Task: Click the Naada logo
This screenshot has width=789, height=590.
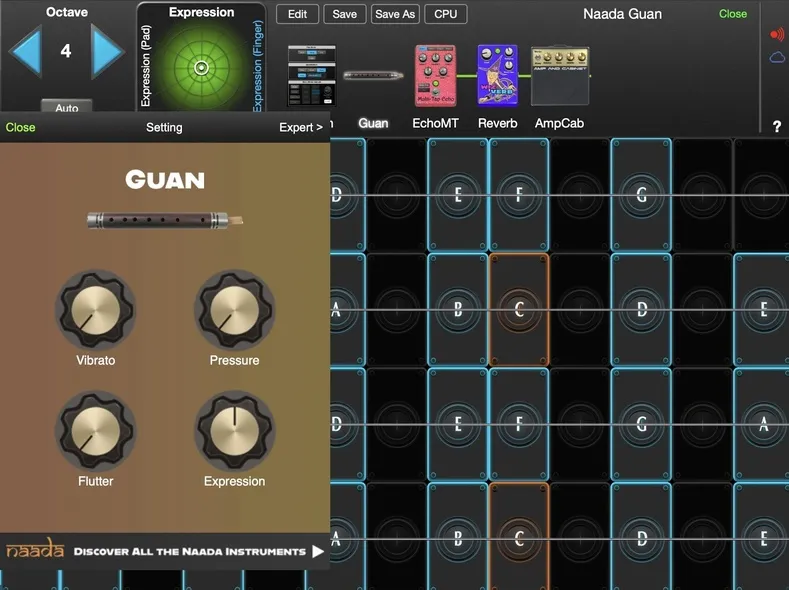Action: [35, 549]
